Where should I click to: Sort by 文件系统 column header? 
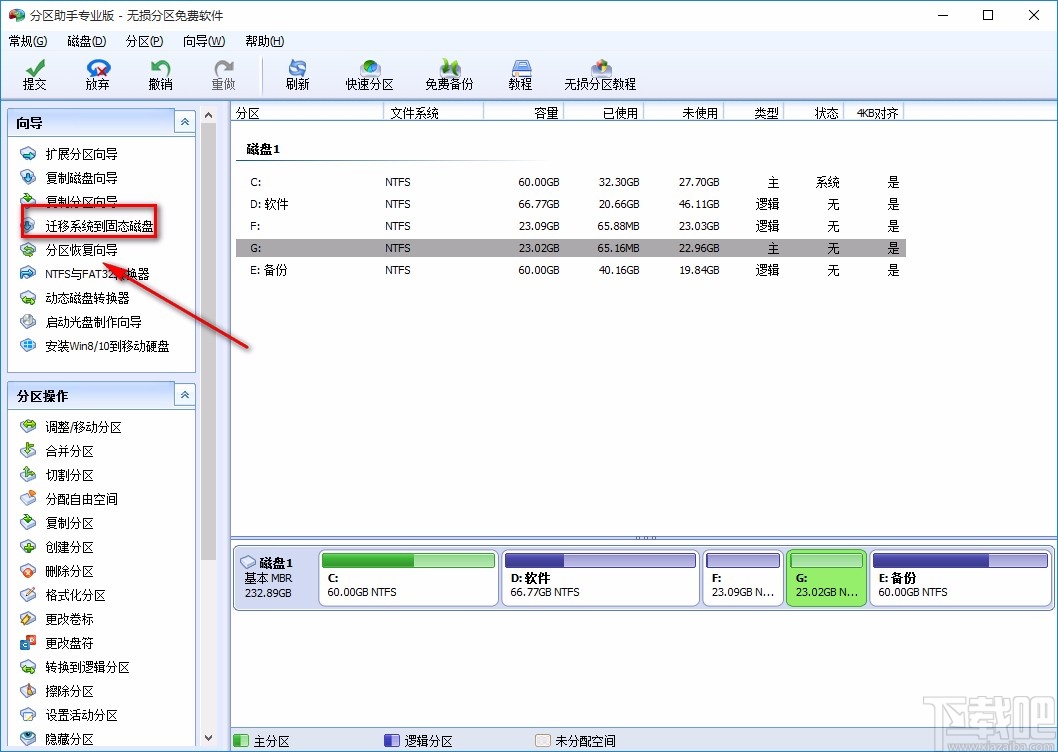pos(434,113)
